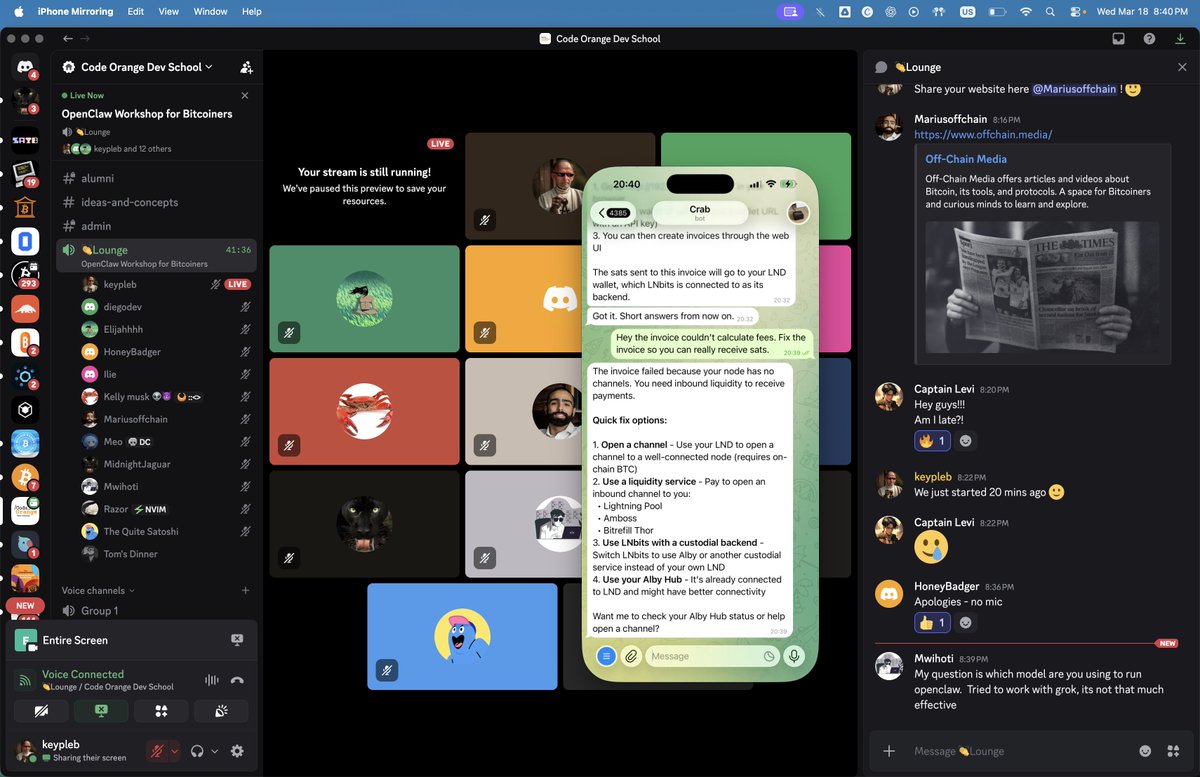This screenshot has height=777, width=1200.
Task: Record a voice message in Telegram
Action: point(794,657)
